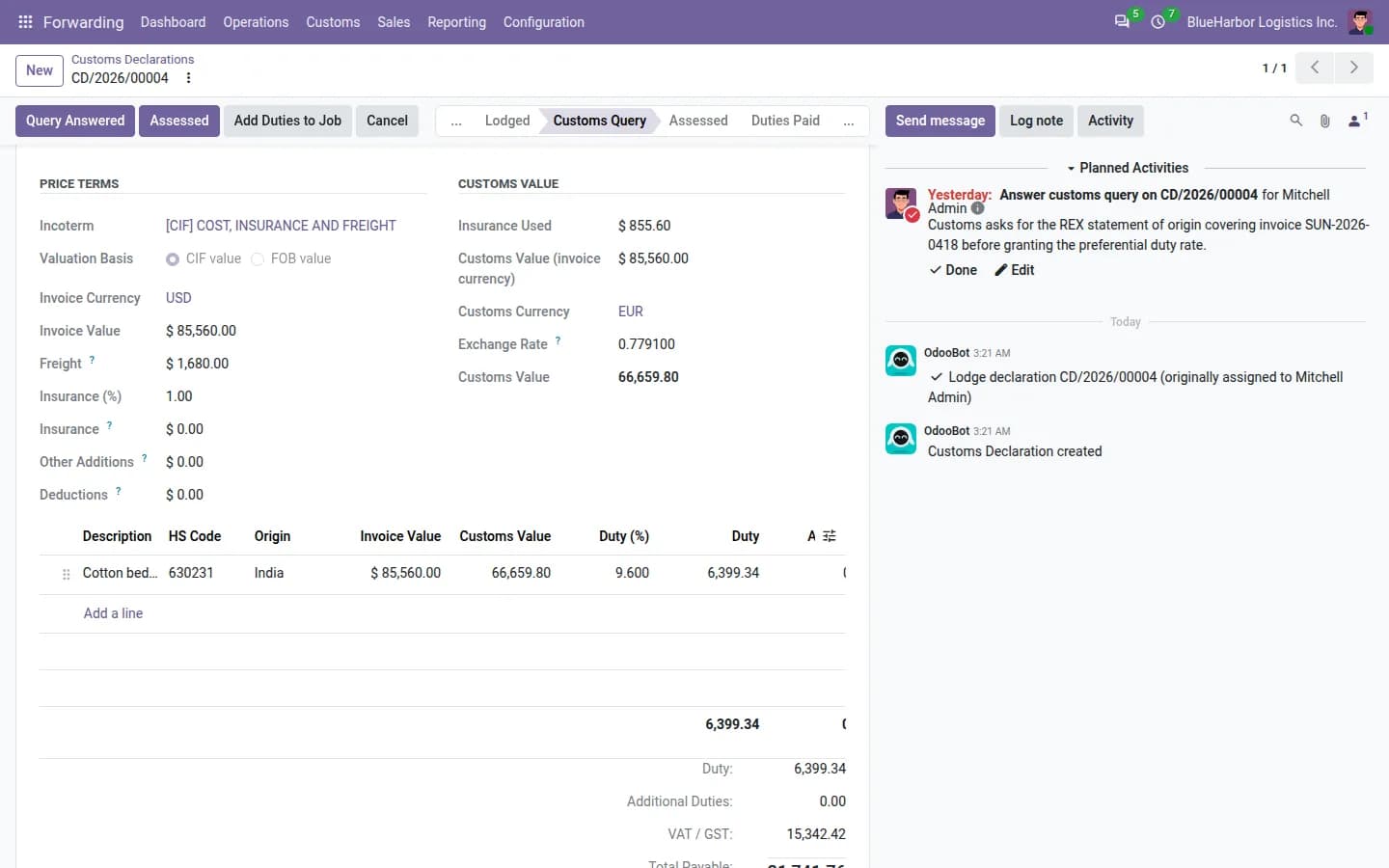Open the apps grid menu icon
This screenshot has width=1389, height=868.
pos(25,22)
